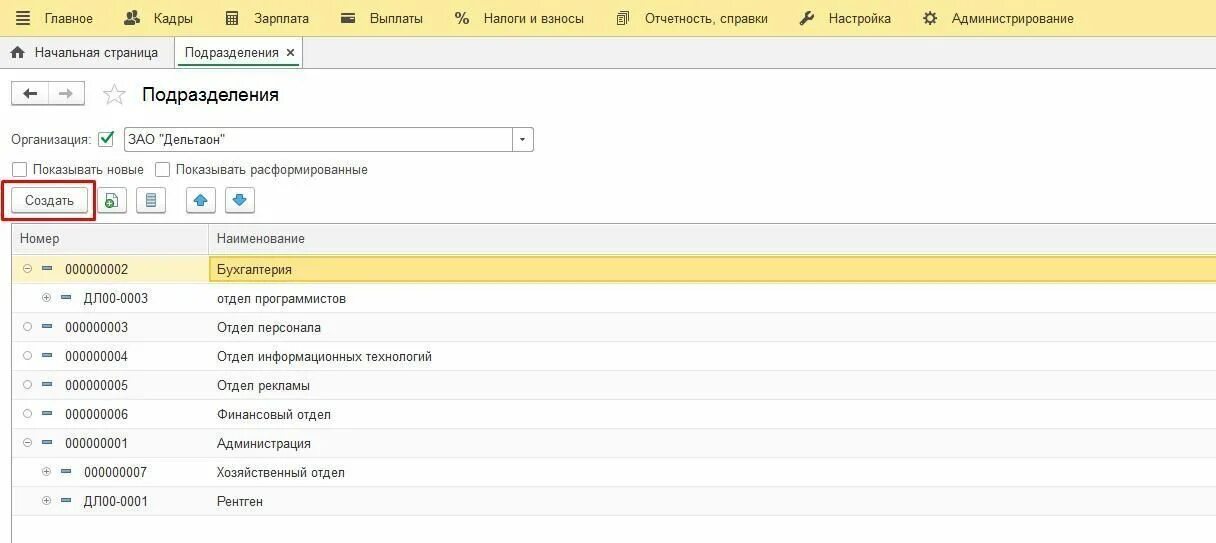
Task: Click the forward navigation arrow
Action: point(66,94)
